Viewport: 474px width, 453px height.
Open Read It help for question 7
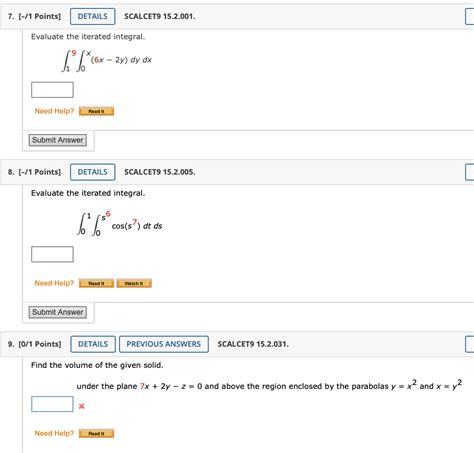click(97, 111)
